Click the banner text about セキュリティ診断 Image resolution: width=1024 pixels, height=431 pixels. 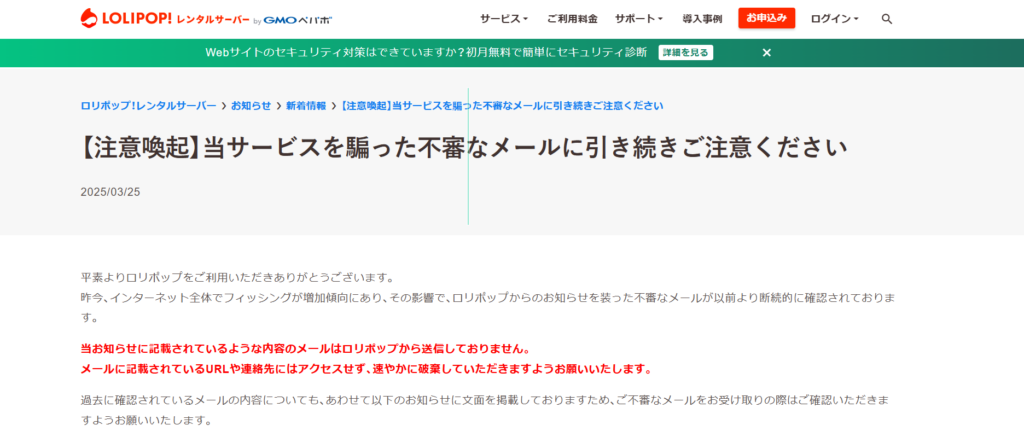point(426,53)
